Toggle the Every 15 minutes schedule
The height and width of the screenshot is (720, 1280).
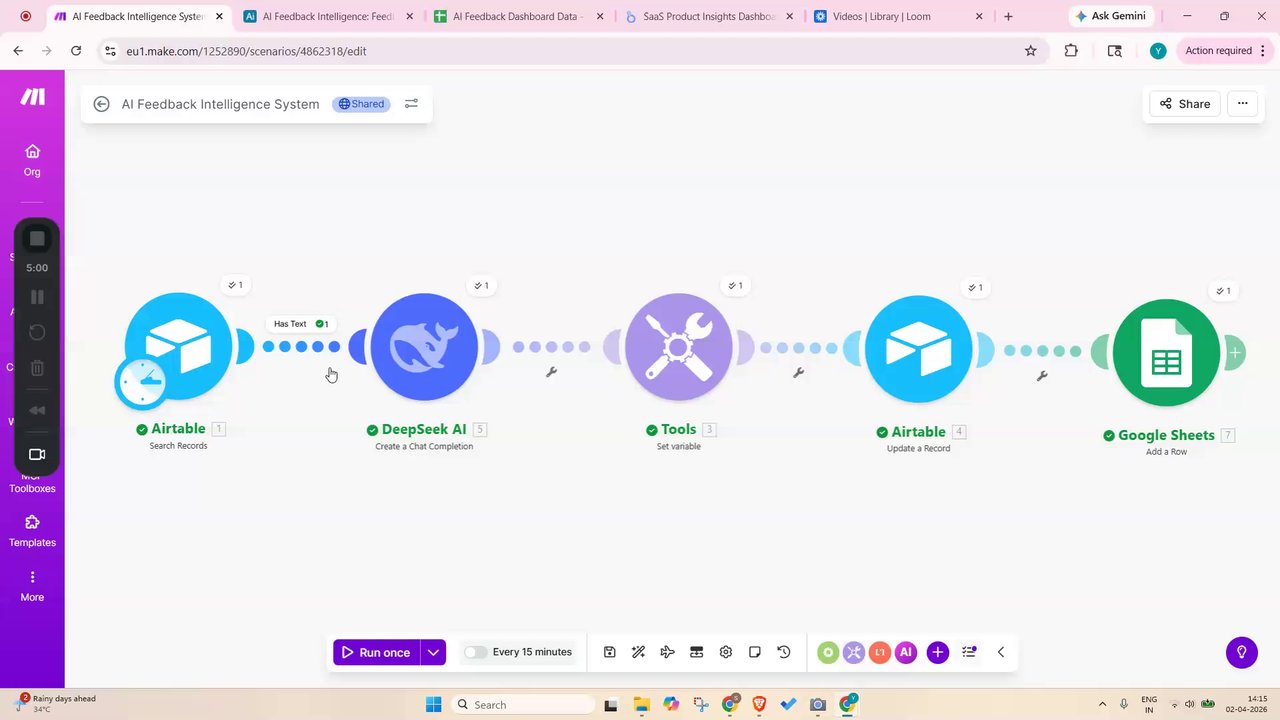pos(475,652)
